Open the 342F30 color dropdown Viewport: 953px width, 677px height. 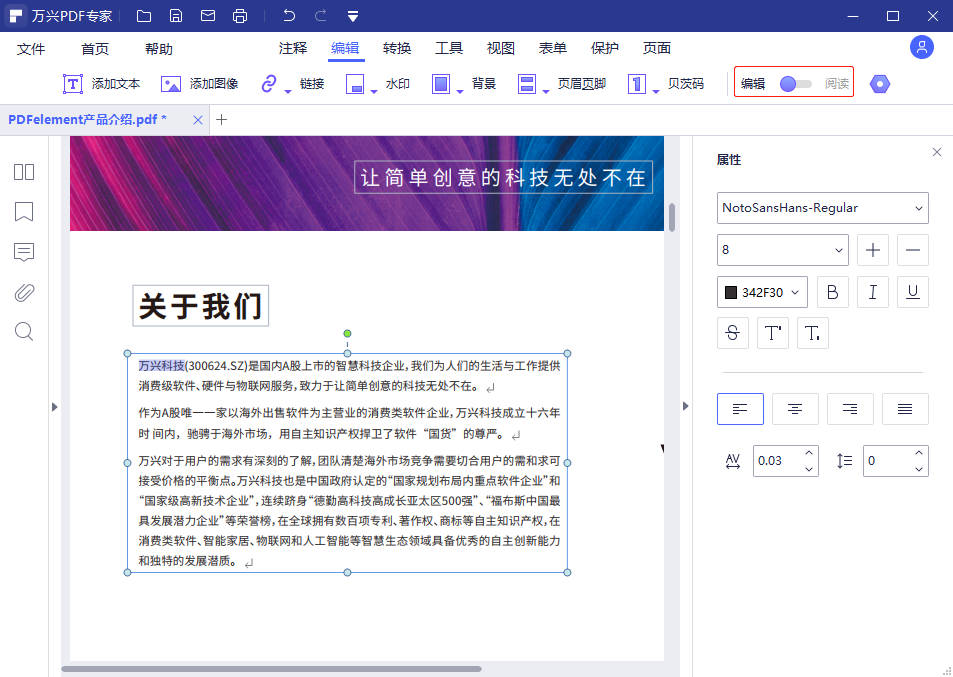[x=763, y=291]
